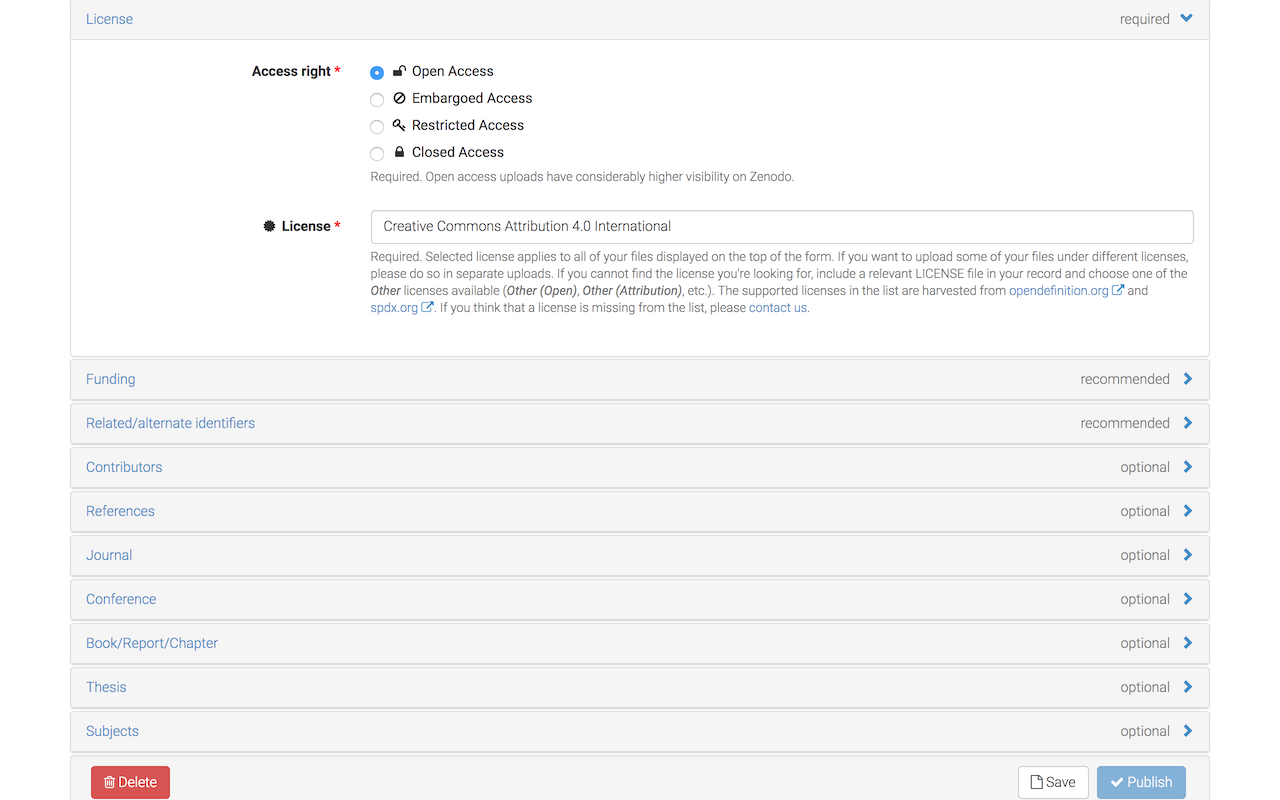
Task: Select the Restricted Access radio button
Action: click(x=377, y=126)
